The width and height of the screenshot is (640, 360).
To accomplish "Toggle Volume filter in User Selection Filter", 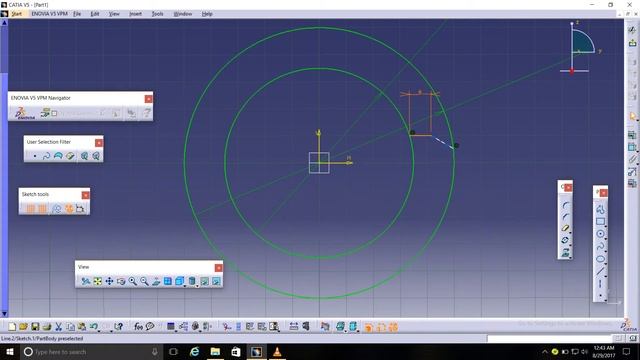I will point(70,156).
